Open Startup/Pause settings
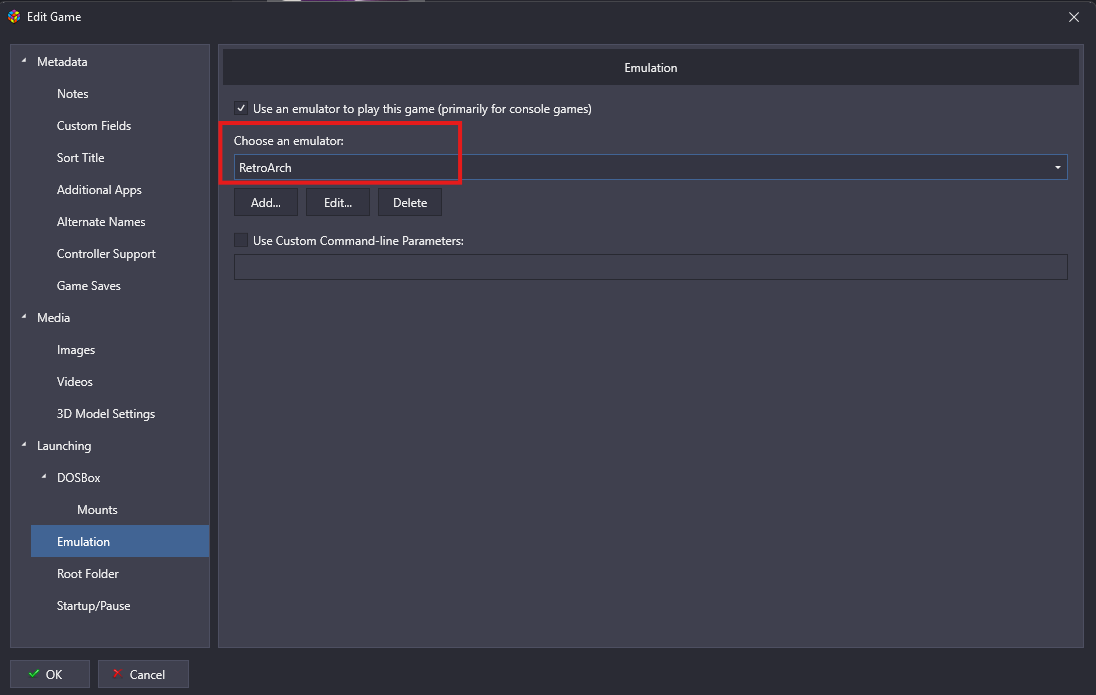The width and height of the screenshot is (1096, 695). 94,606
